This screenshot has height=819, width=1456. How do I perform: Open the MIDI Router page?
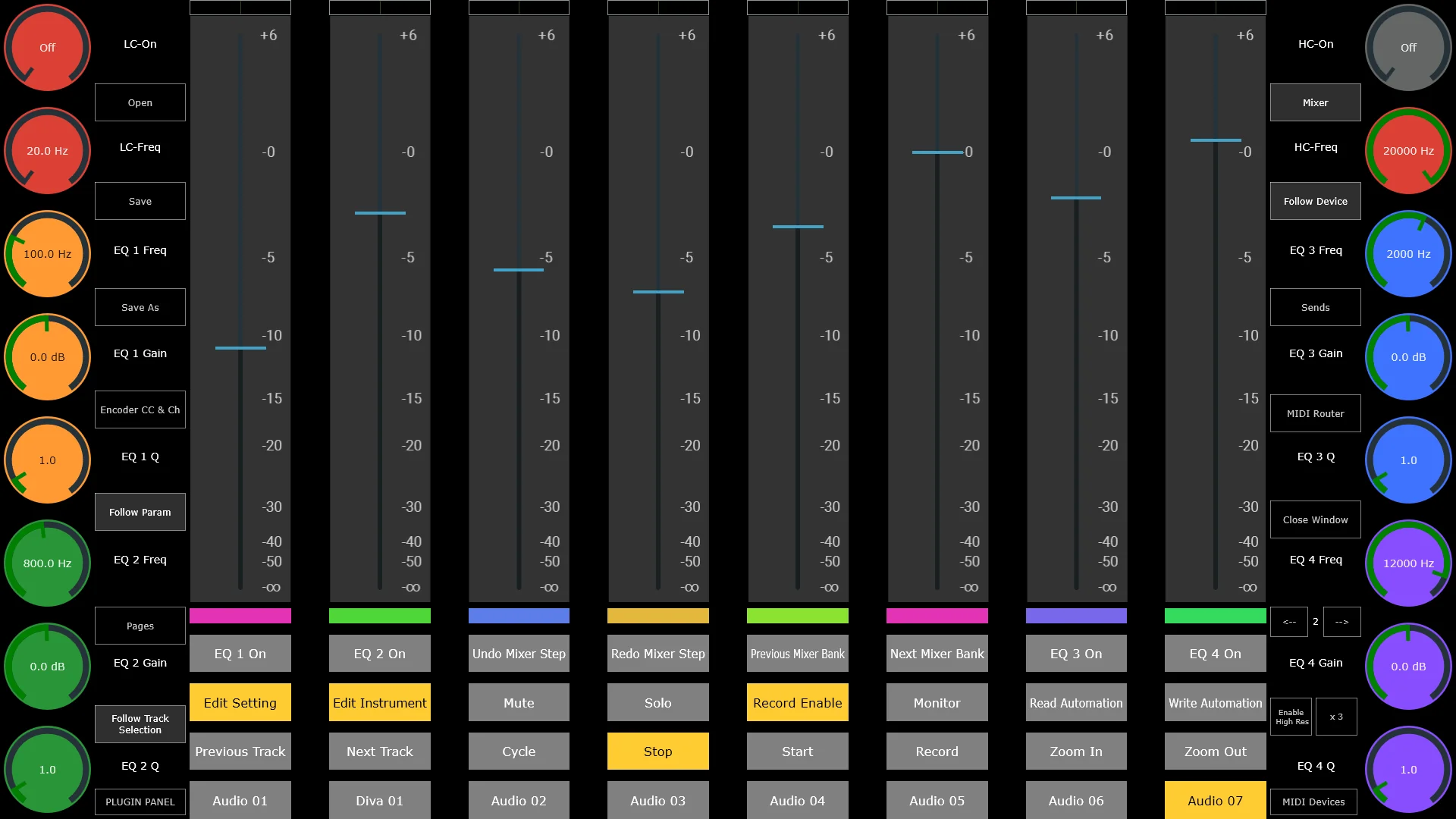(1316, 413)
